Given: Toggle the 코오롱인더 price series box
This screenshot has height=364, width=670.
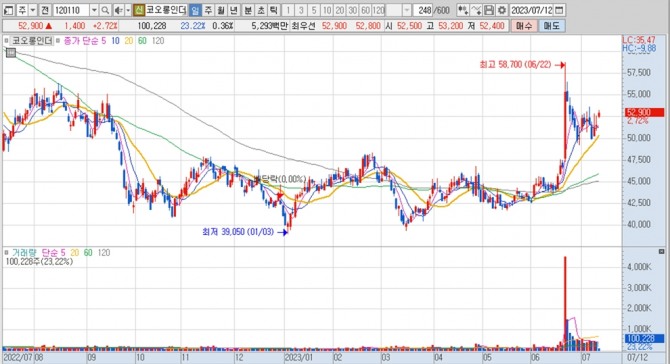Looking at the screenshot, I should (6, 41).
